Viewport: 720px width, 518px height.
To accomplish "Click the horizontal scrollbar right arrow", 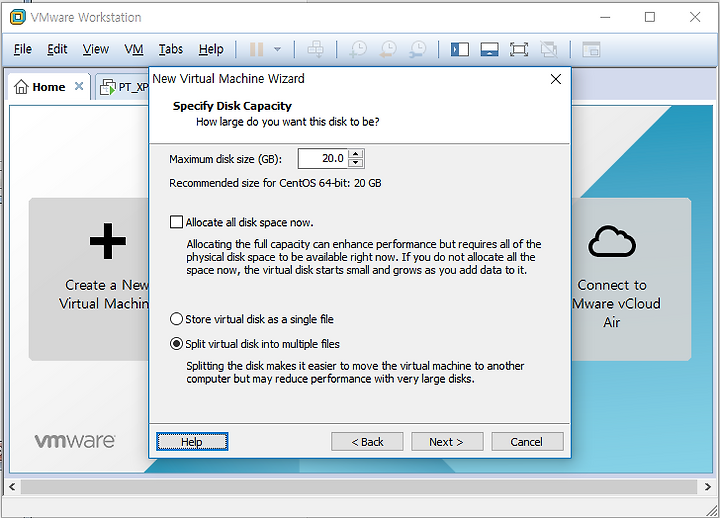I will click(x=708, y=487).
